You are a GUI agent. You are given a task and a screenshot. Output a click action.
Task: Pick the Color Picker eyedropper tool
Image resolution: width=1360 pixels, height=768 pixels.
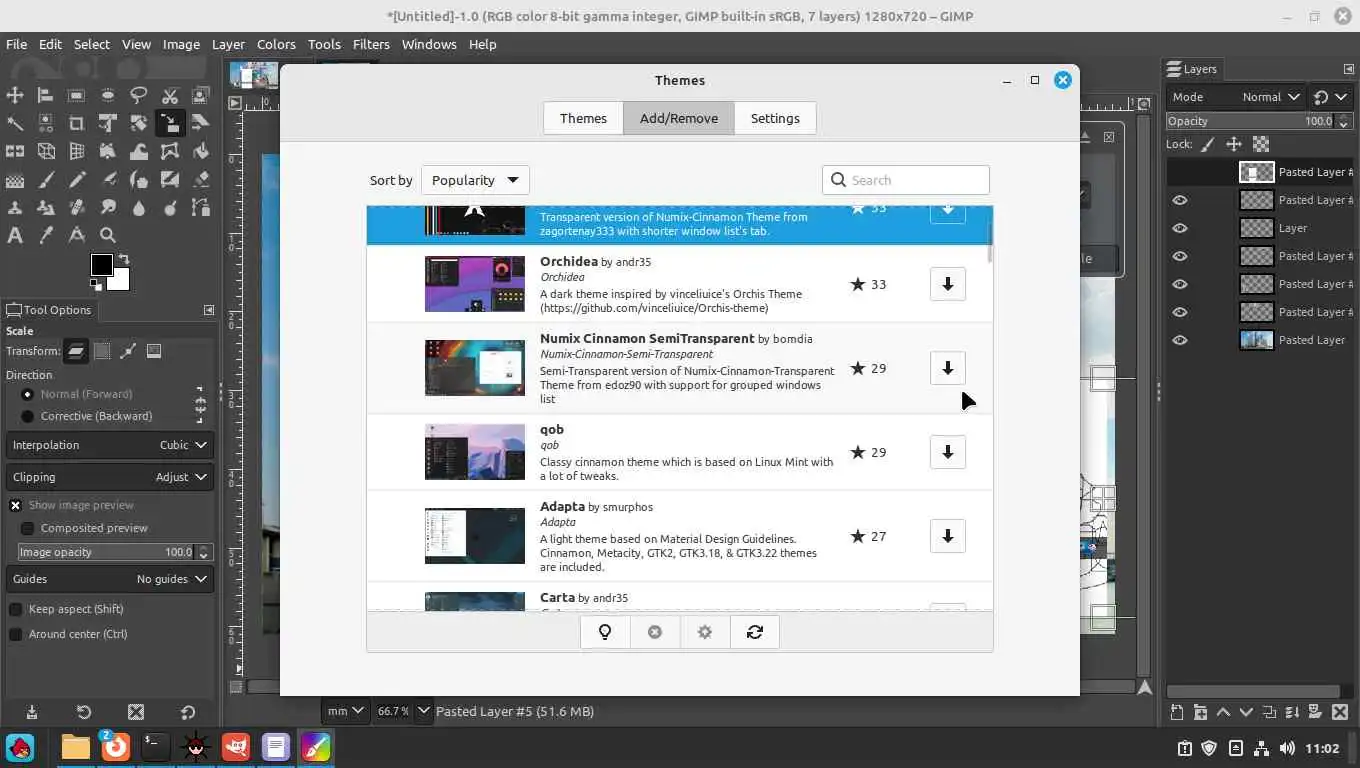click(x=45, y=236)
